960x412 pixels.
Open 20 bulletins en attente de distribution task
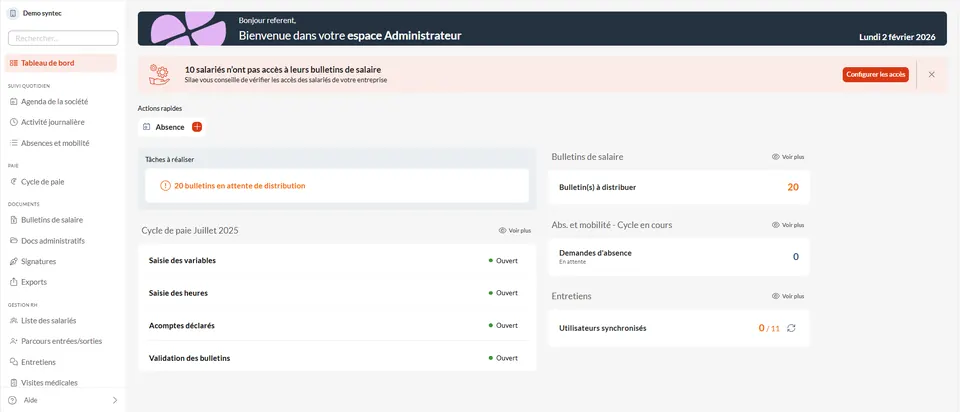click(239, 186)
